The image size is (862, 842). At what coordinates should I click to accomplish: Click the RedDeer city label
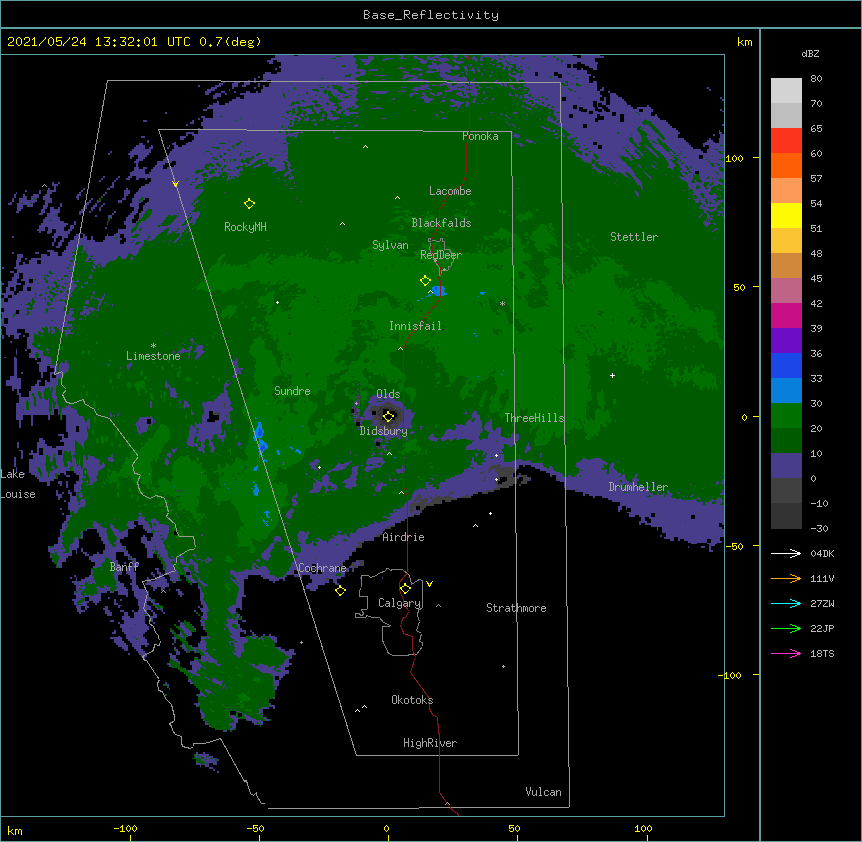(441, 255)
